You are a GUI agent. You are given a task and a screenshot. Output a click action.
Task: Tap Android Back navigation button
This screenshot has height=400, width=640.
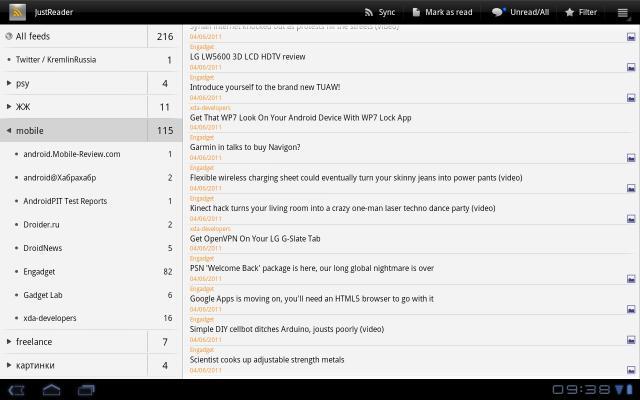pos(16,390)
